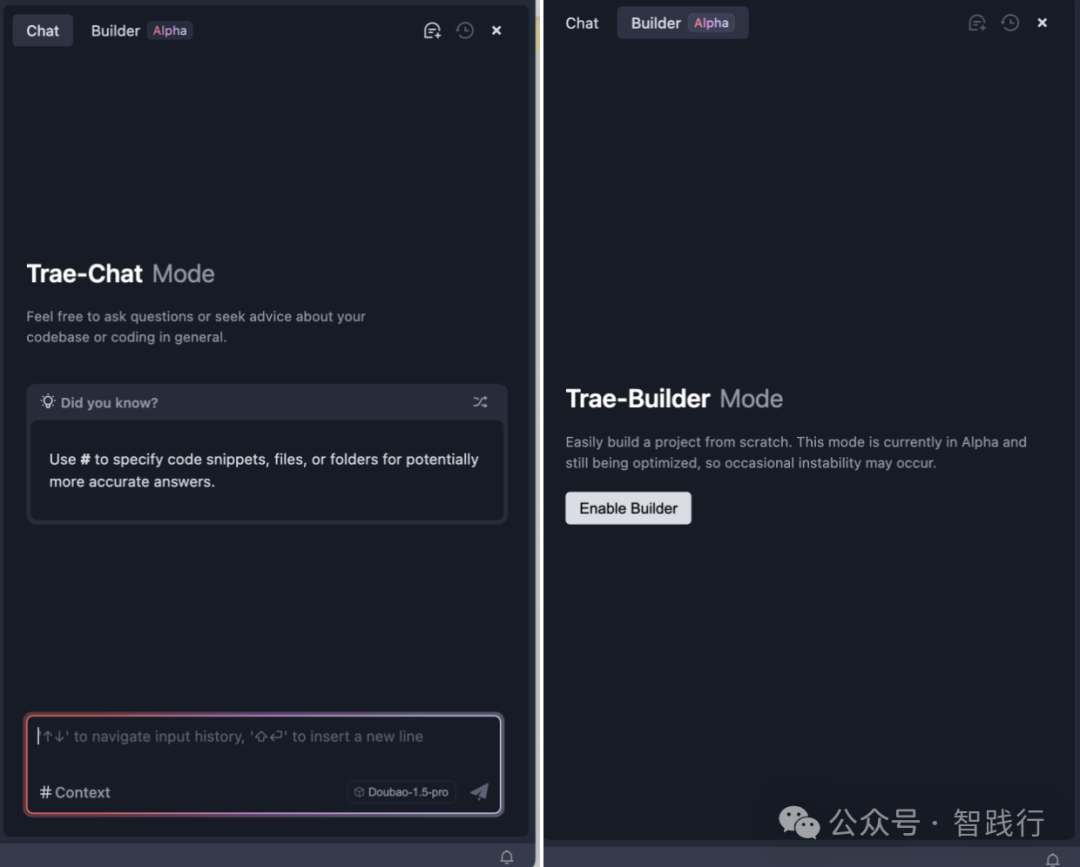Close the right Trae-Builder panel
Viewport: 1080px width, 867px height.
[x=1042, y=23]
